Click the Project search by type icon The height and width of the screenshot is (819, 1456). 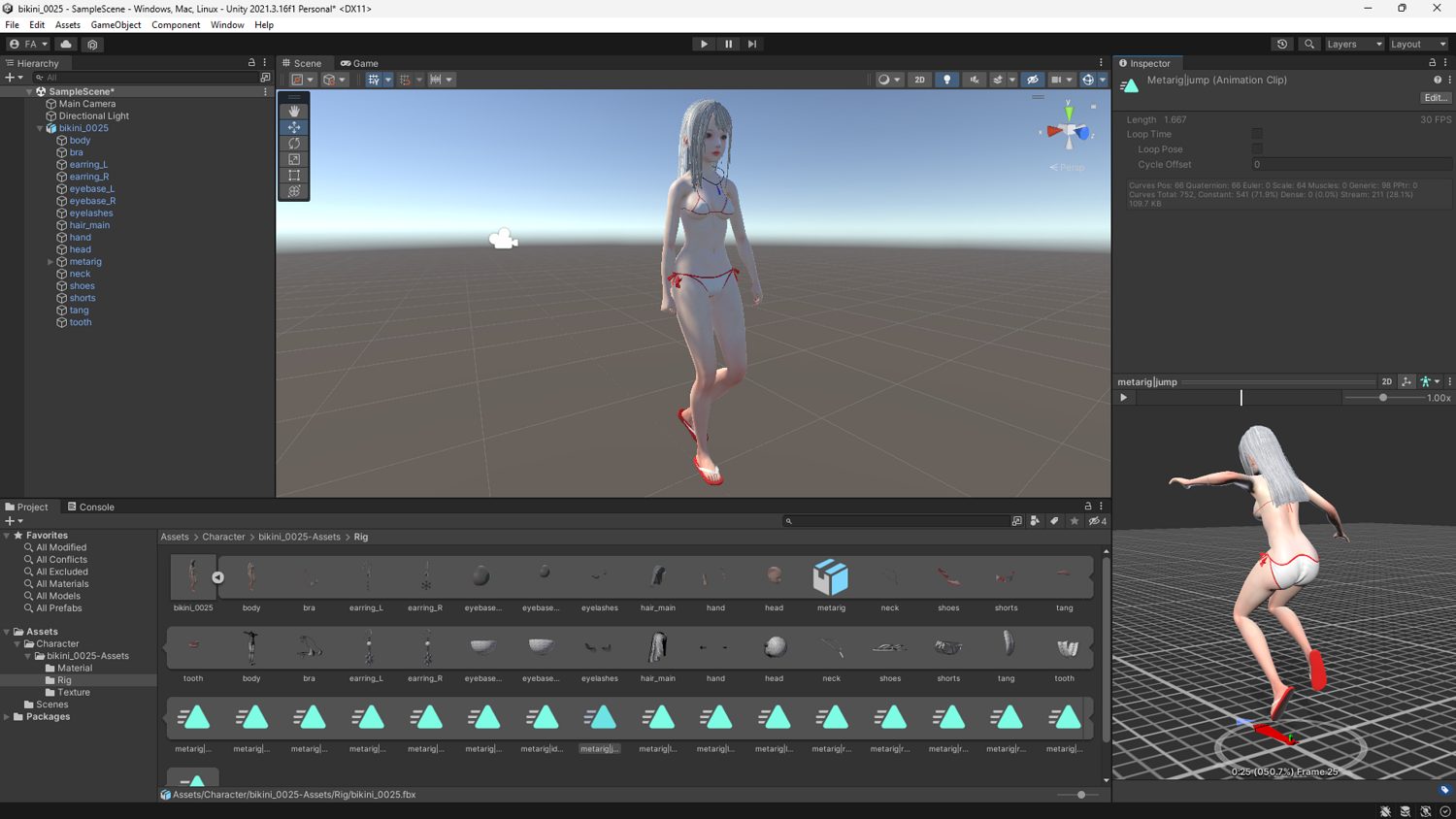tap(1035, 521)
